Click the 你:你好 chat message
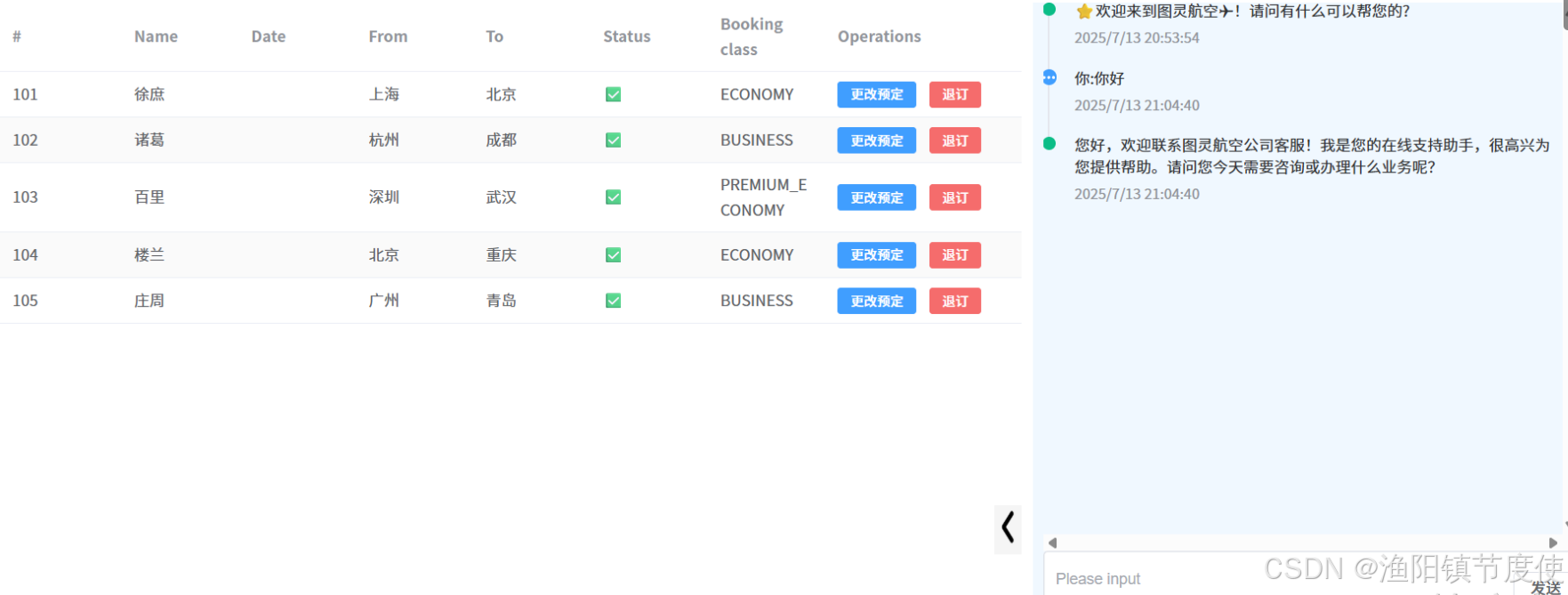 pyautogui.click(x=1099, y=78)
